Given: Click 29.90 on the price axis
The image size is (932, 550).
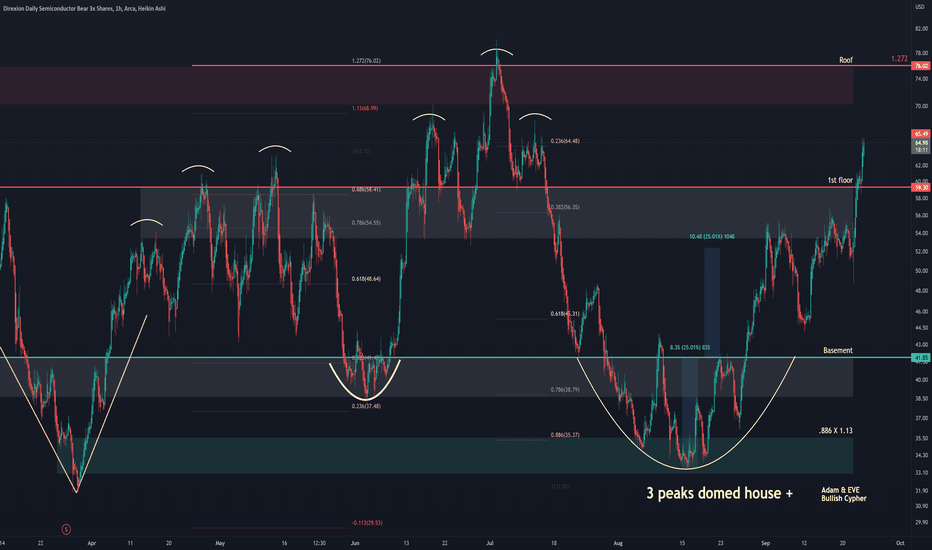Looking at the screenshot, I should click(921, 522).
